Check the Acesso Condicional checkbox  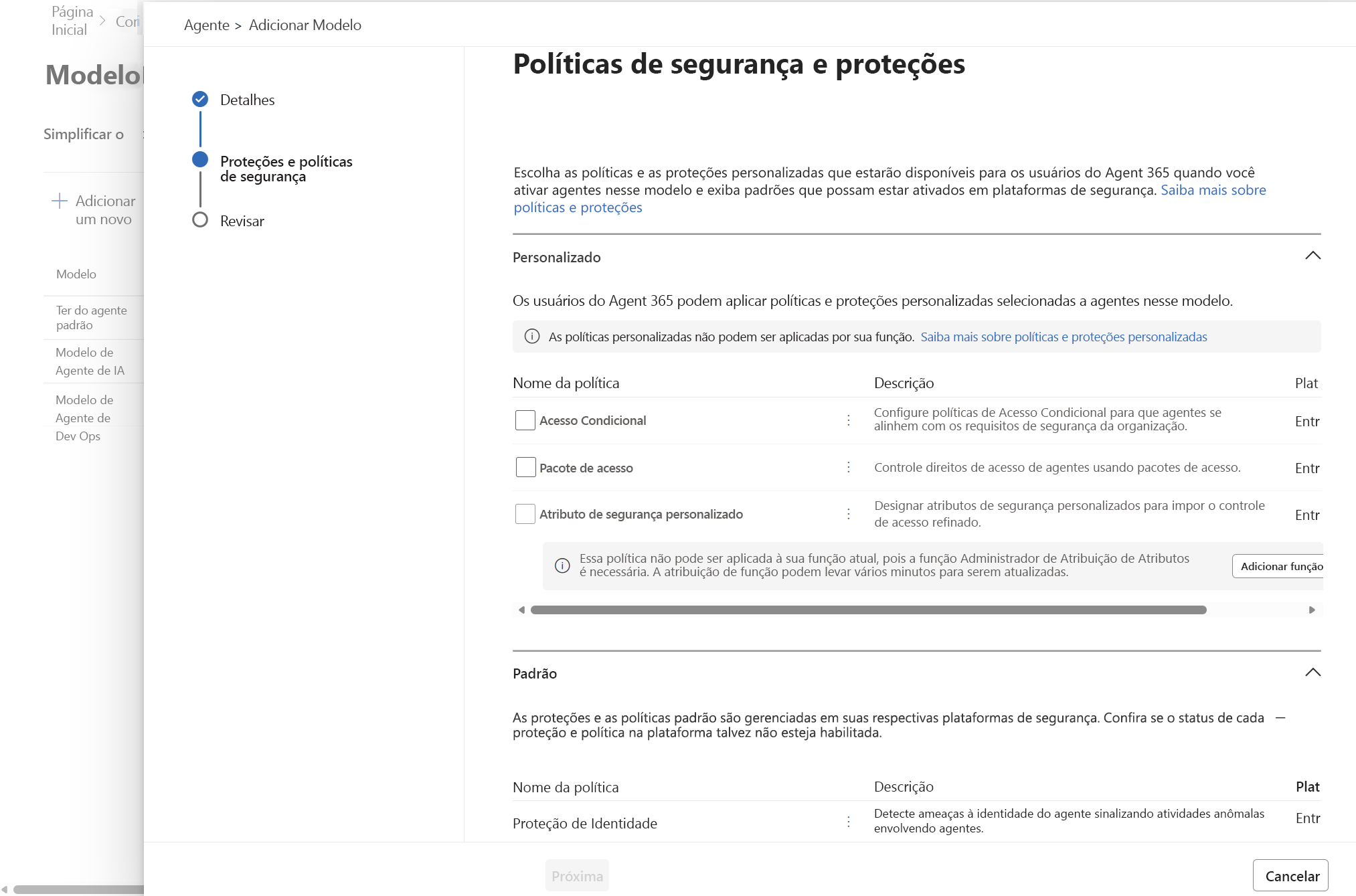point(525,420)
